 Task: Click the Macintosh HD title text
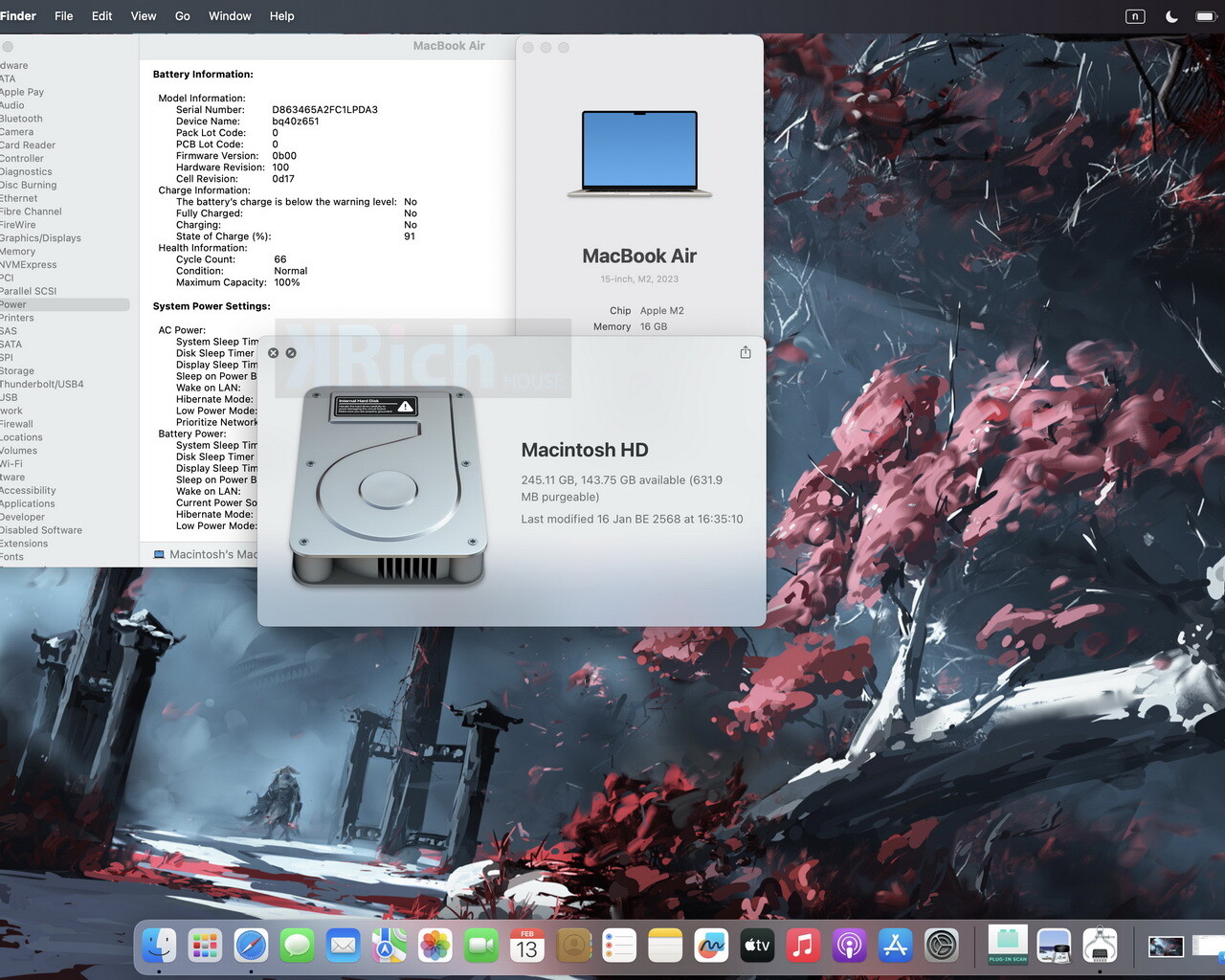tap(585, 450)
